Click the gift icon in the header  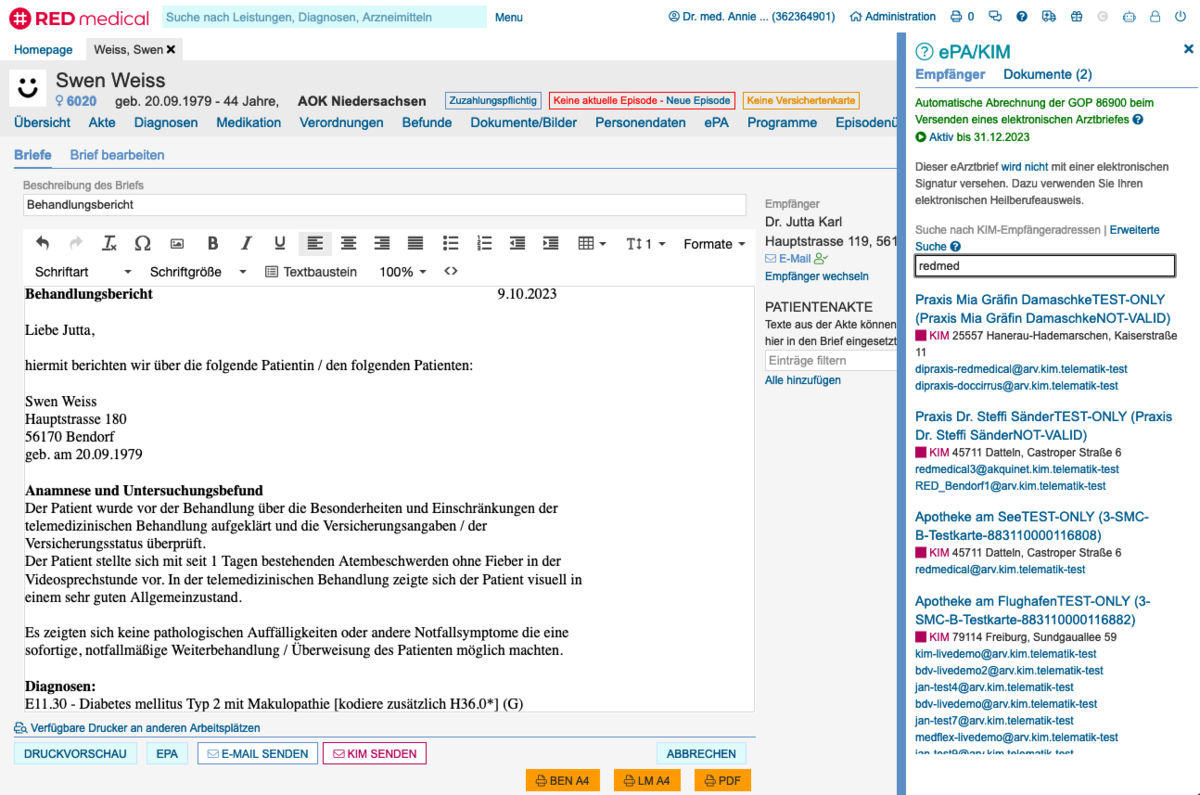pos(1076,17)
